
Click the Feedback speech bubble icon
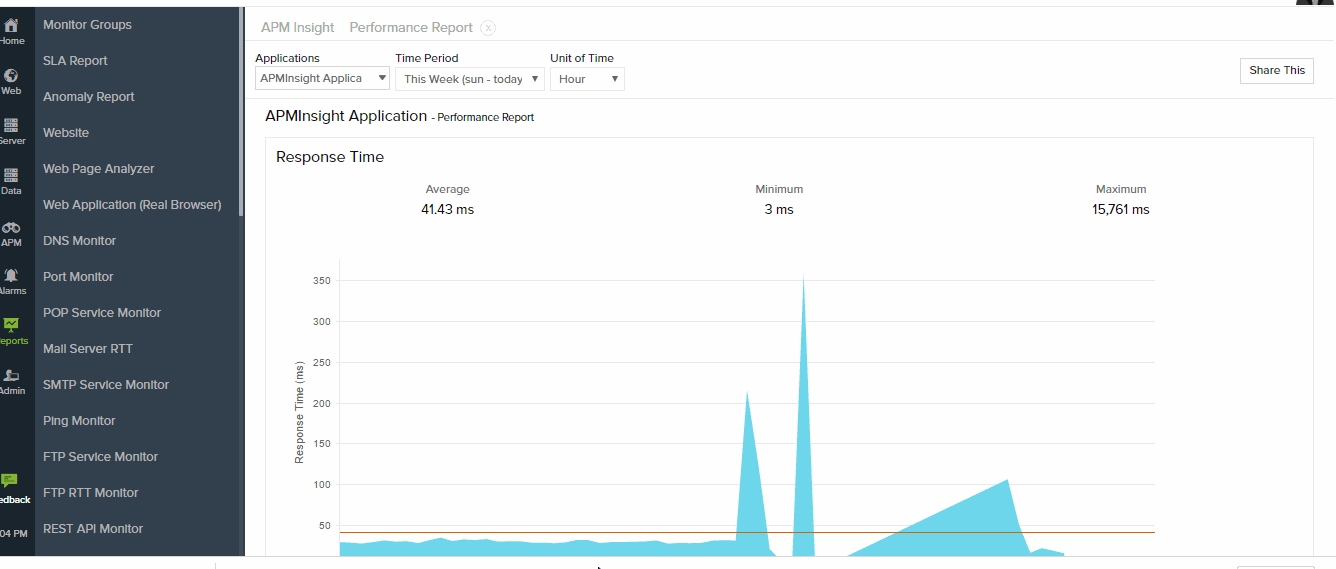pyautogui.click(x=10, y=481)
